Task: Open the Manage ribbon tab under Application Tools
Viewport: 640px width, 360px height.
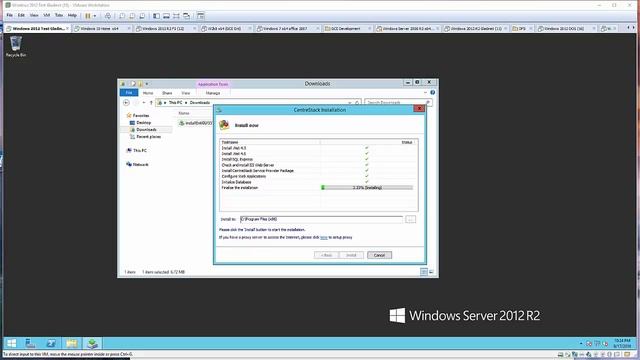Action: click(213, 93)
